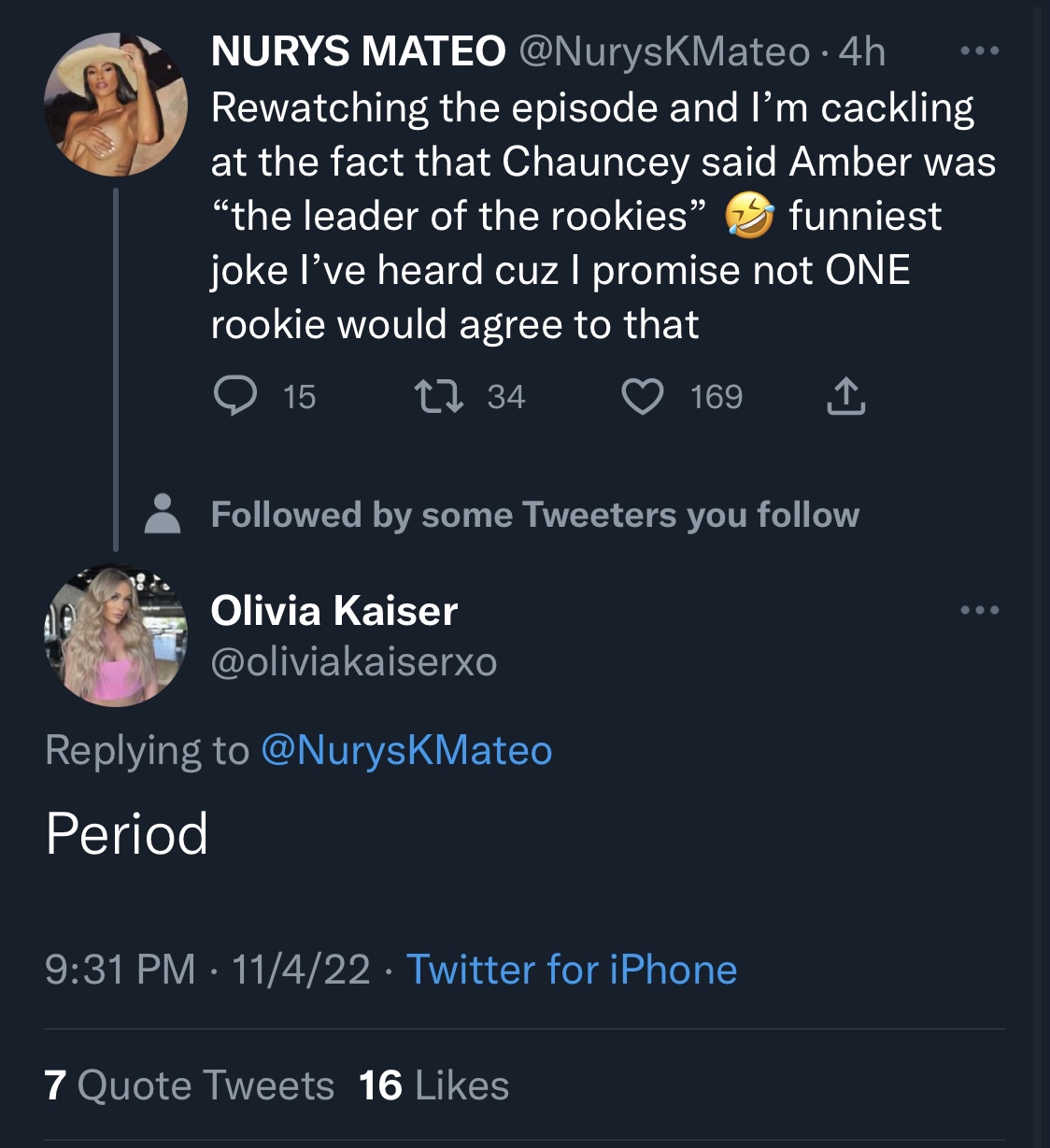Tap the 9:31 PM 11/4/22 timestamp

point(207,969)
